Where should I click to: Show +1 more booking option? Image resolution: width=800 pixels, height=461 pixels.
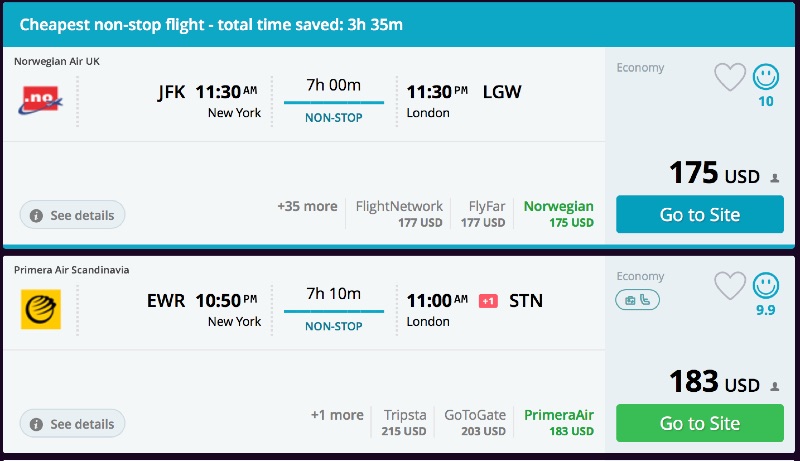[337, 416]
